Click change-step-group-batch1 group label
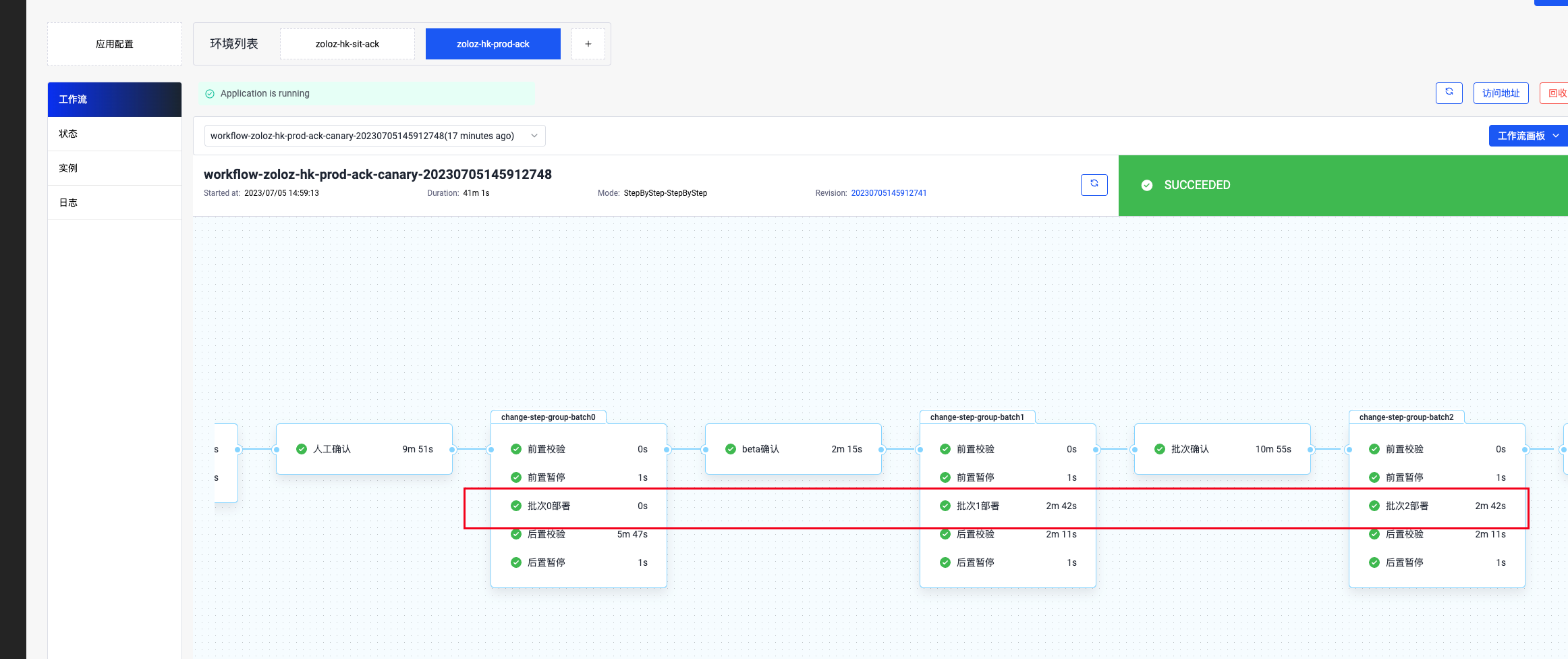Screen dimensions: 1568x659 pyautogui.click(x=977, y=417)
